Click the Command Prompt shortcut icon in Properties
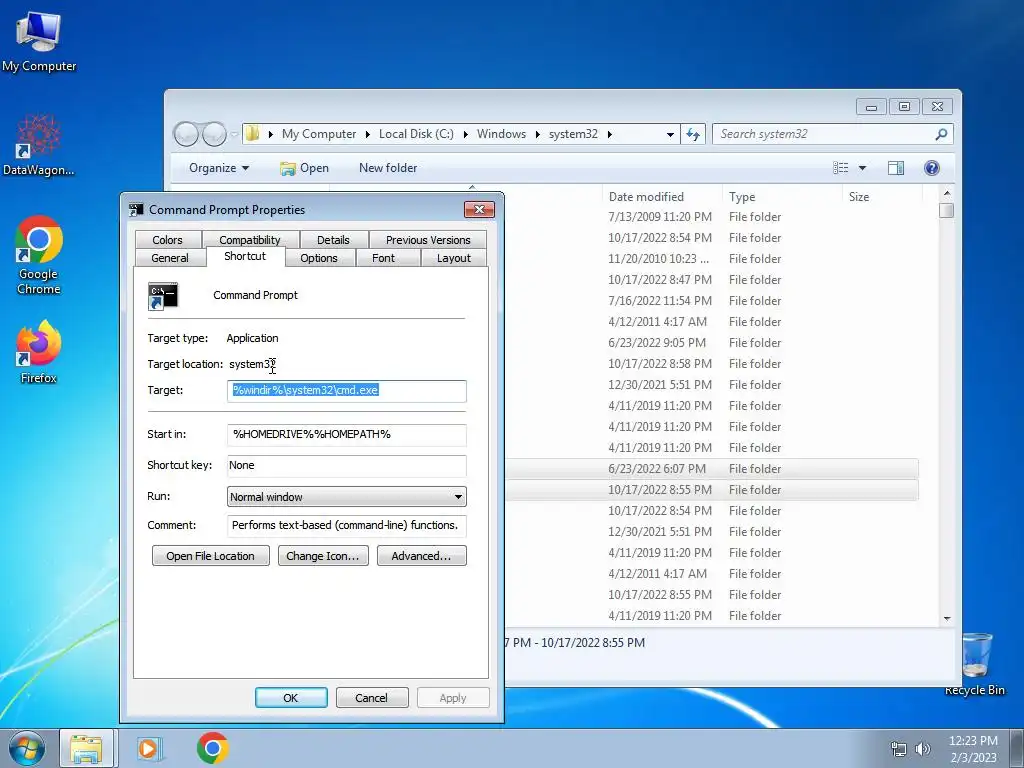 tap(163, 296)
